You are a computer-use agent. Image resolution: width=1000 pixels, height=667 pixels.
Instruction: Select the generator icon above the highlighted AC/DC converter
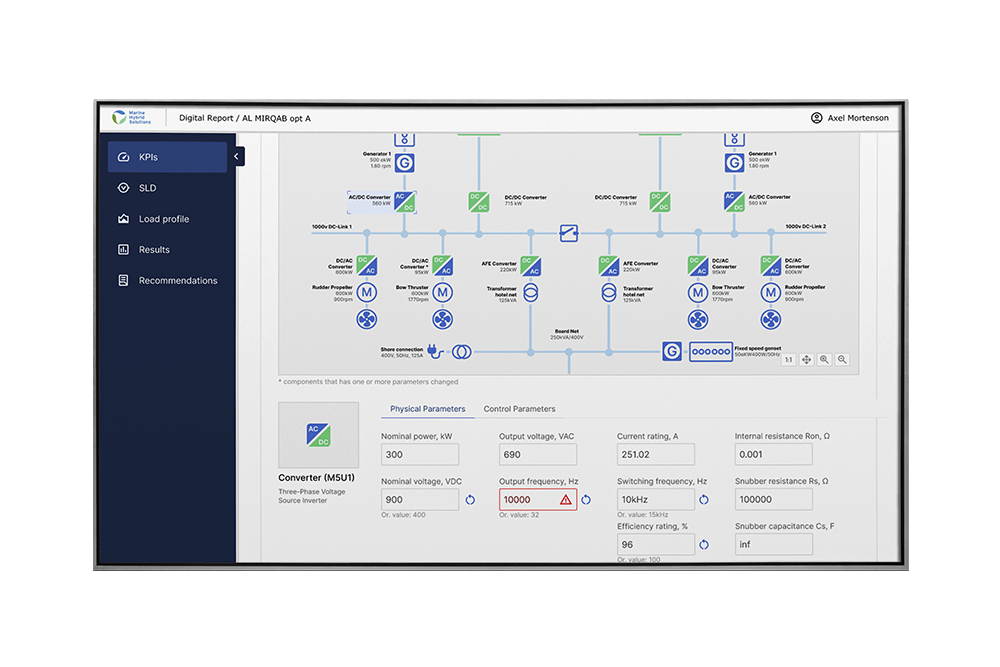coord(404,163)
